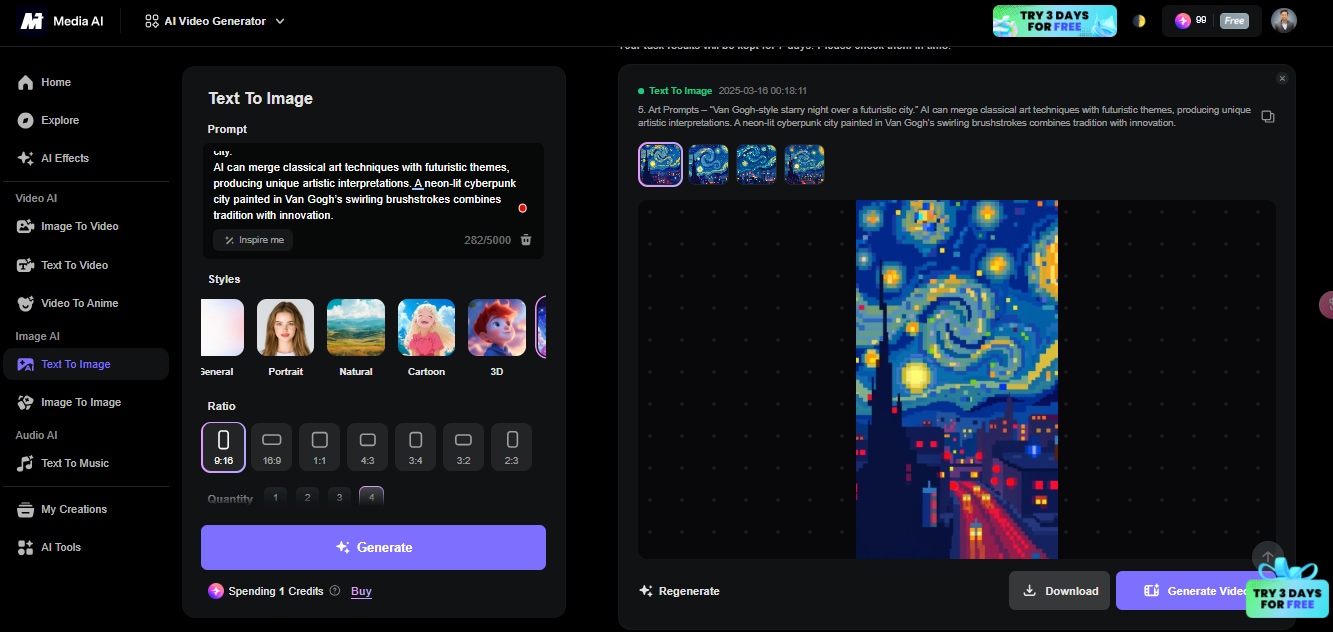Screen dimensions: 1333x632
Task: Open the AI Effects section
Action: coord(62,158)
